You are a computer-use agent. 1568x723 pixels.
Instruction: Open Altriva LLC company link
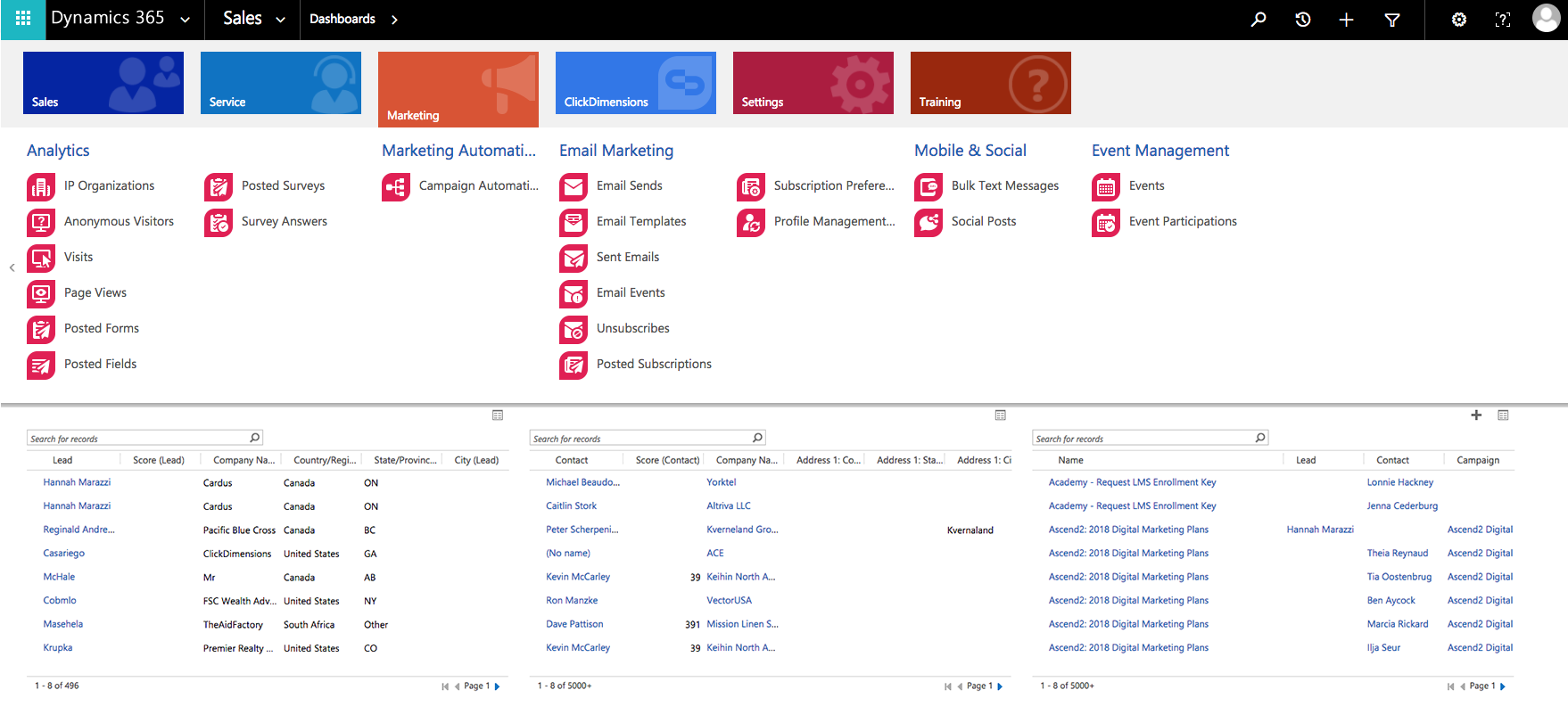[x=729, y=505]
